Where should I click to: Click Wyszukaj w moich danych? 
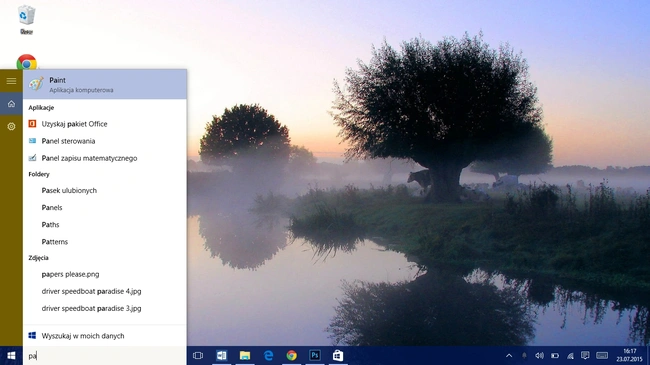click(x=105, y=336)
